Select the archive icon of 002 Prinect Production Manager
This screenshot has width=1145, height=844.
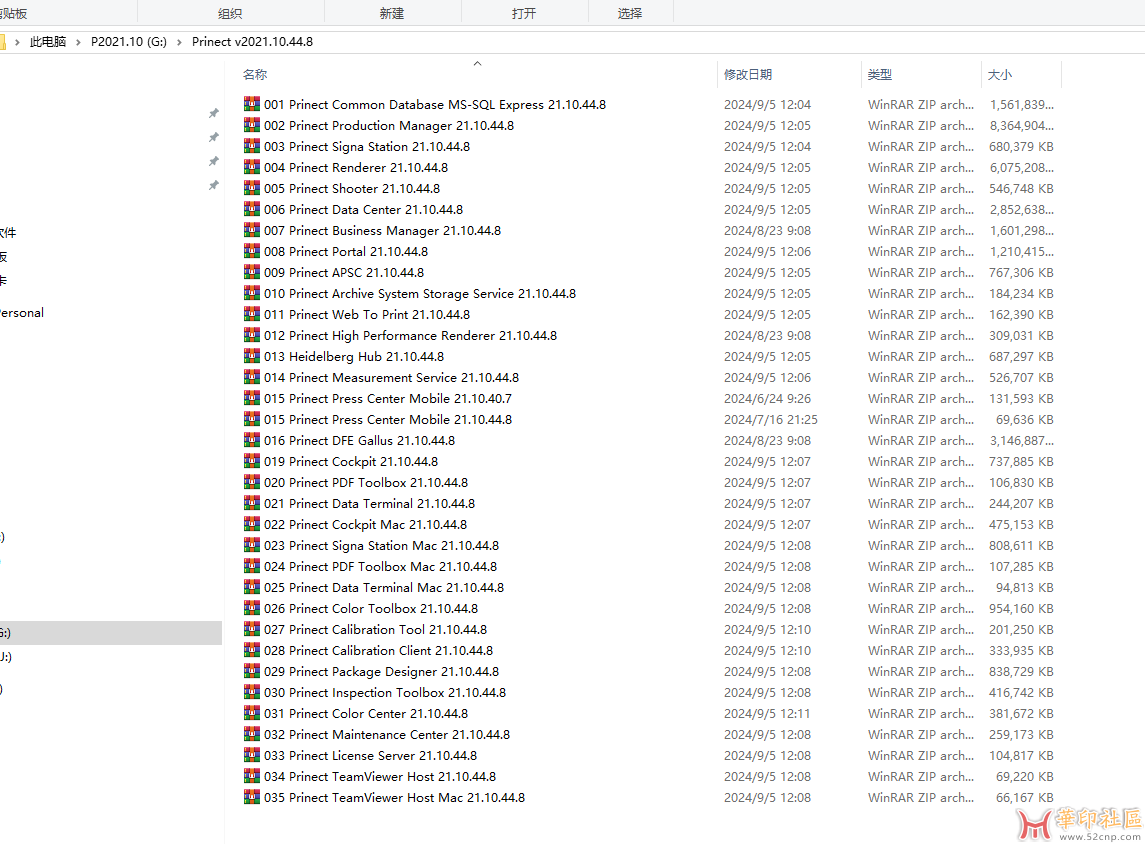pyautogui.click(x=252, y=126)
